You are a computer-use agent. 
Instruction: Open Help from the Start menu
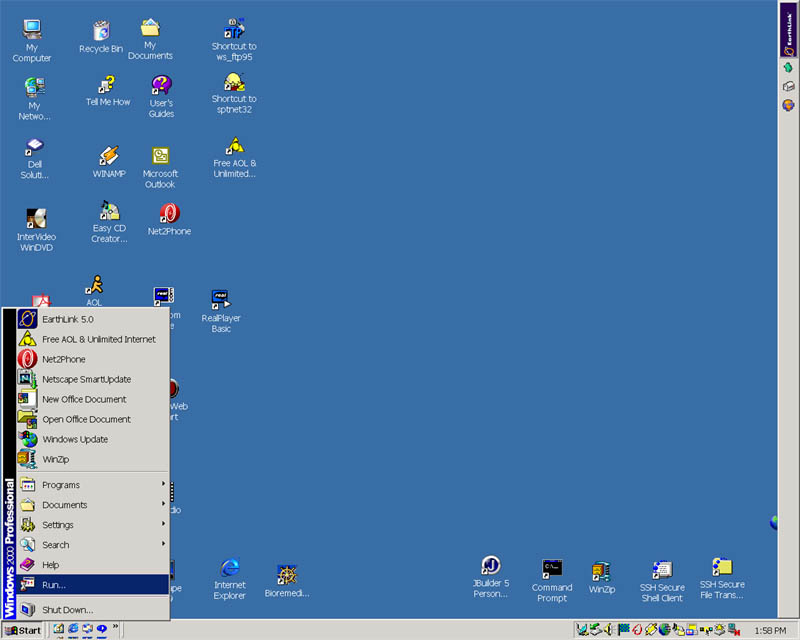pyautogui.click(x=93, y=564)
